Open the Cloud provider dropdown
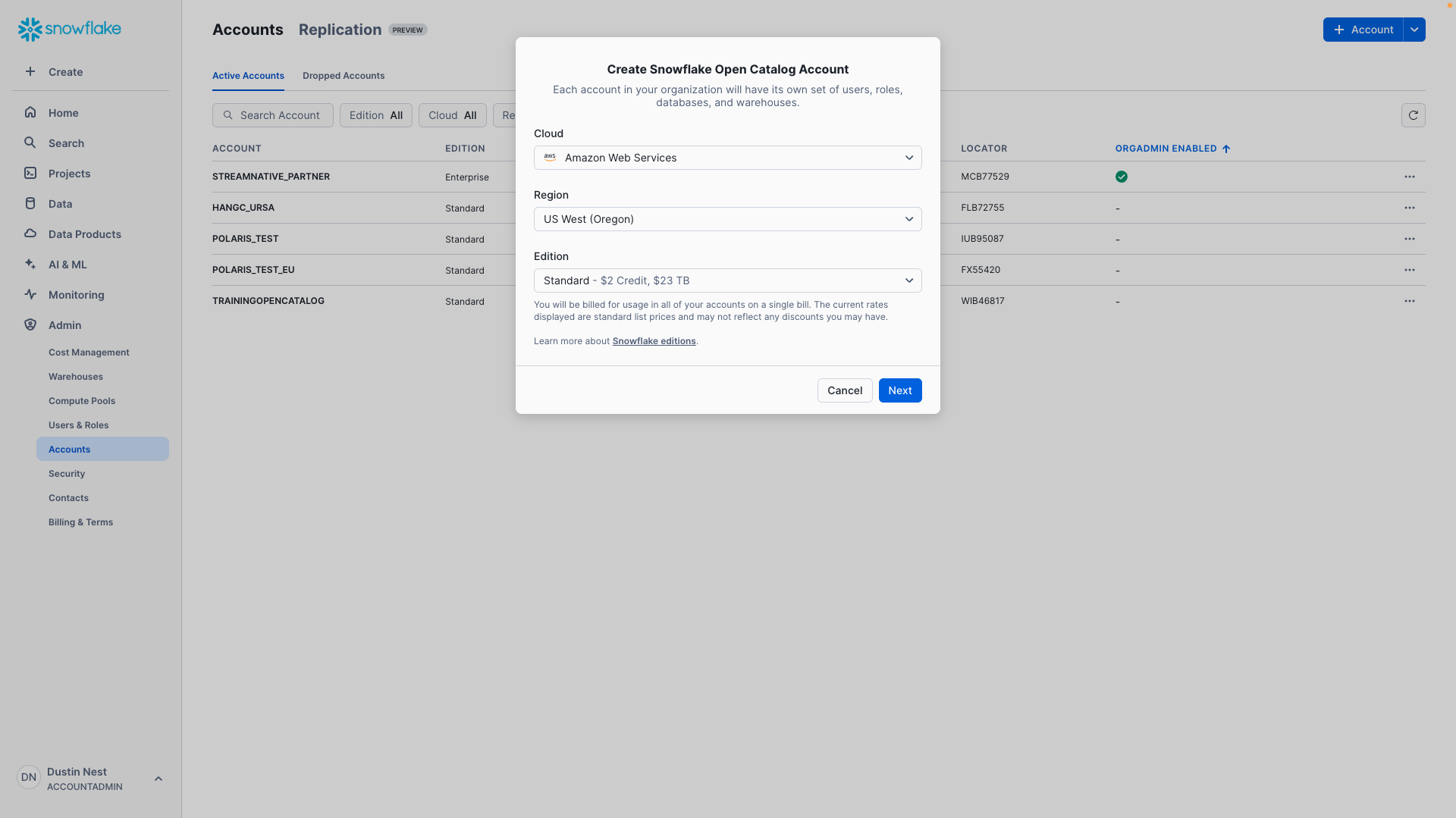 [x=727, y=158]
